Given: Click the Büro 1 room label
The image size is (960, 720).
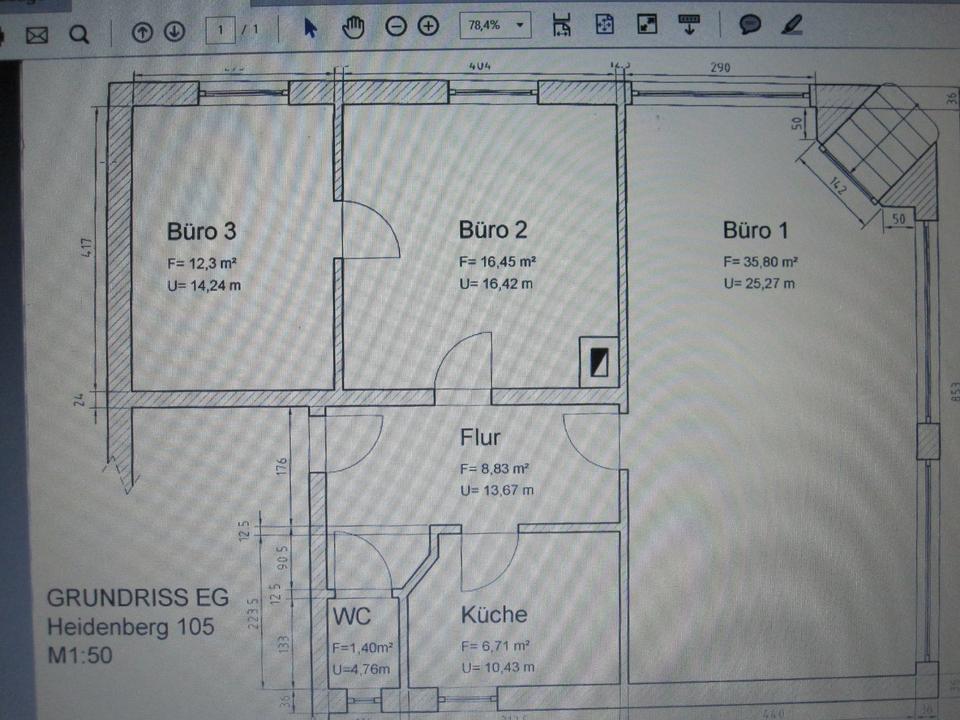Looking at the screenshot, I should (x=755, y=231).
